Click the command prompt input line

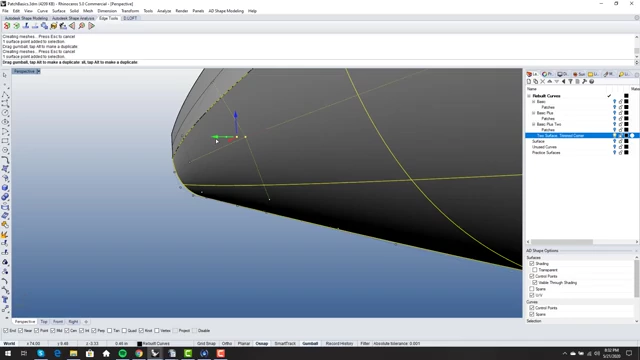point(318,62)
